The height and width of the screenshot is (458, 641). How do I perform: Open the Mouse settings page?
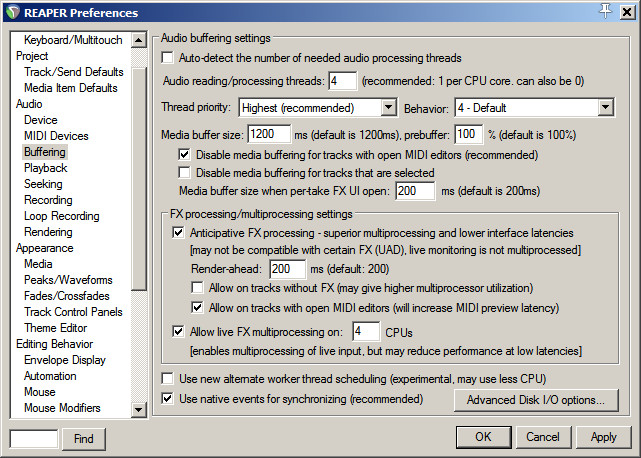click(40, 391)
